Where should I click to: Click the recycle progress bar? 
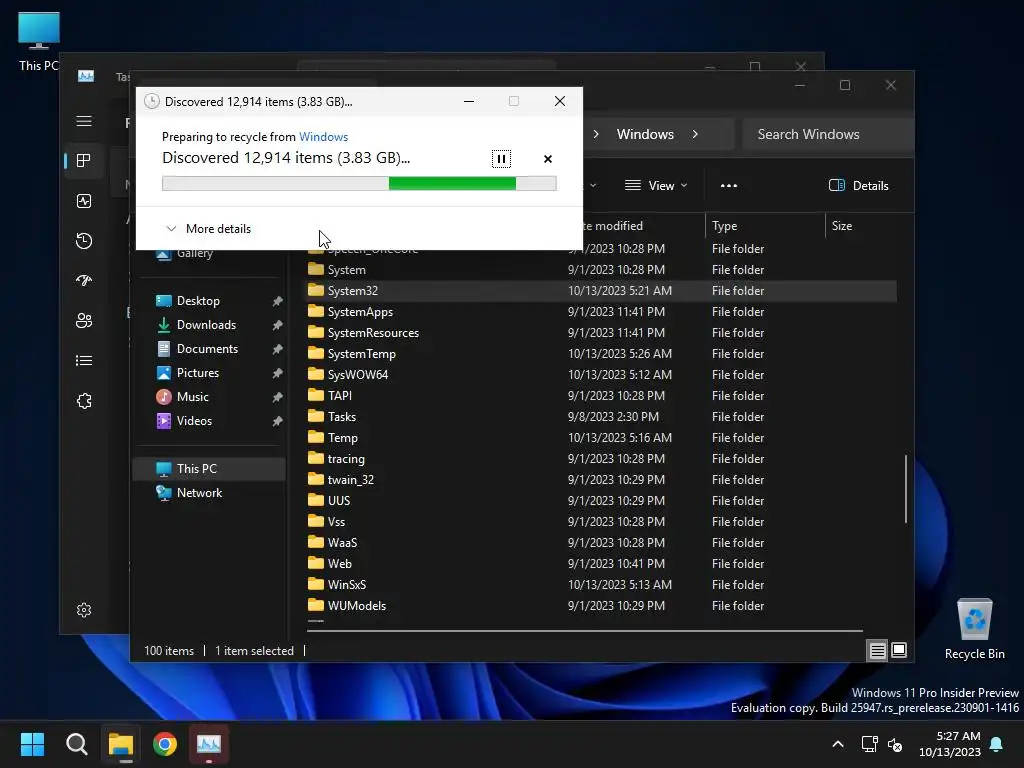[x=359, y=184]
